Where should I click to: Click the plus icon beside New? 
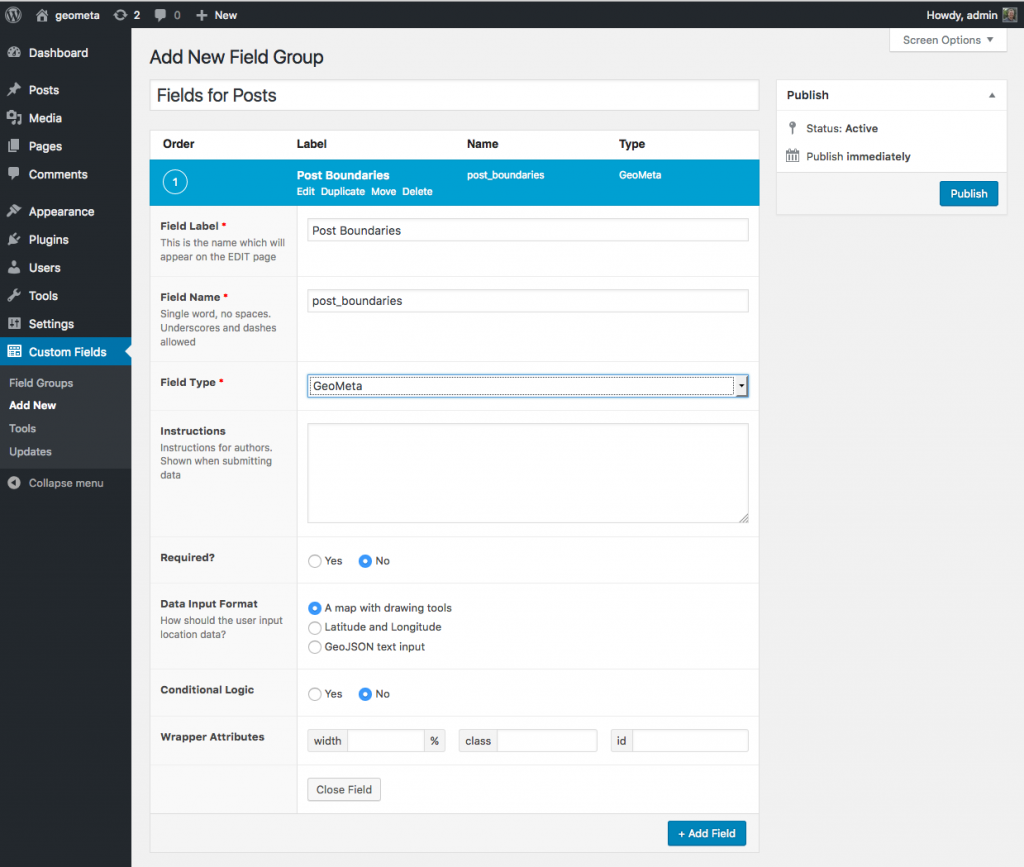[202, 15]
